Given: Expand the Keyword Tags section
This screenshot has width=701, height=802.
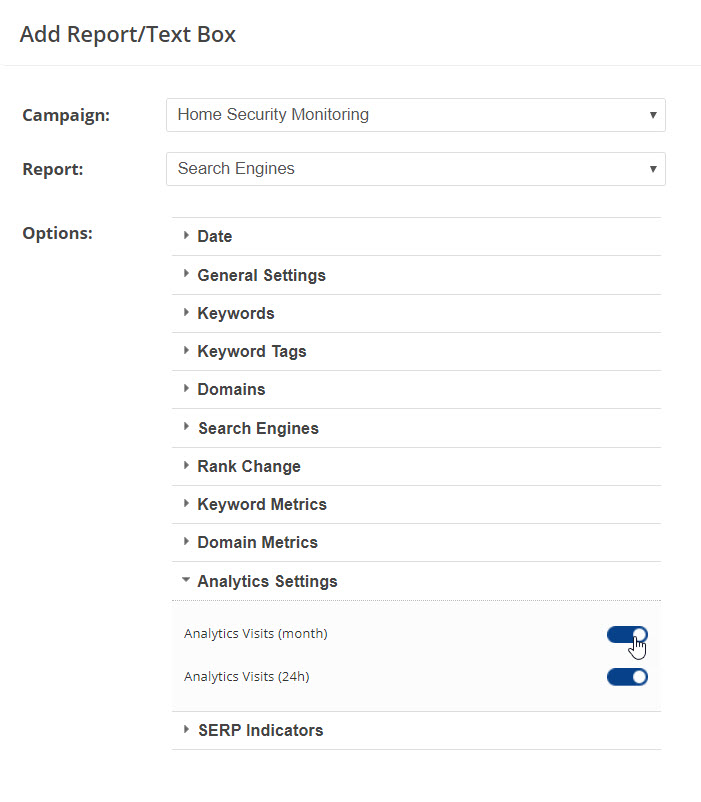Looking at the screenshot, I should tap(252, 351).
